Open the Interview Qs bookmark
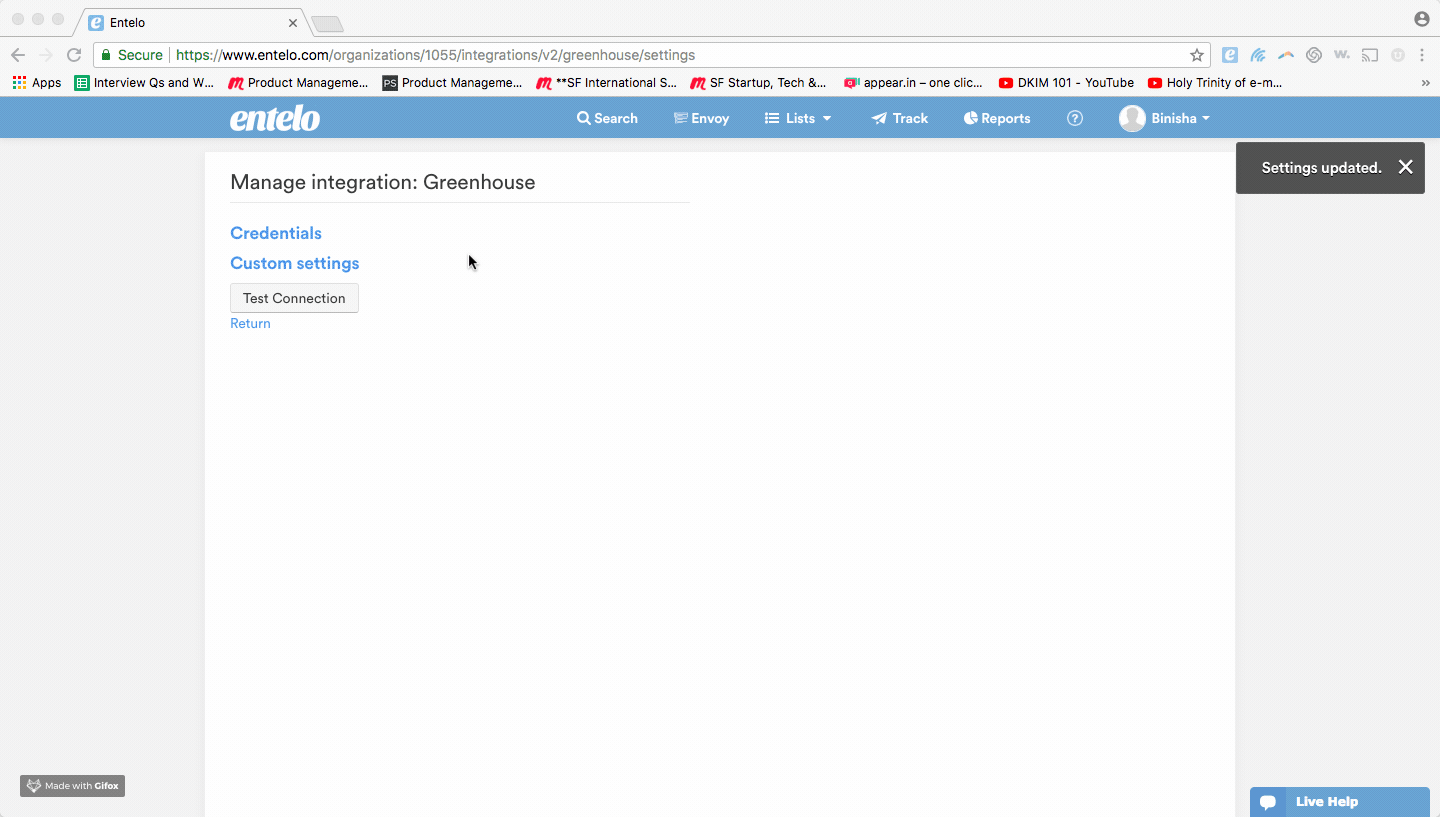The width and height of the screenshot is (1440, 817). [144, 83]
